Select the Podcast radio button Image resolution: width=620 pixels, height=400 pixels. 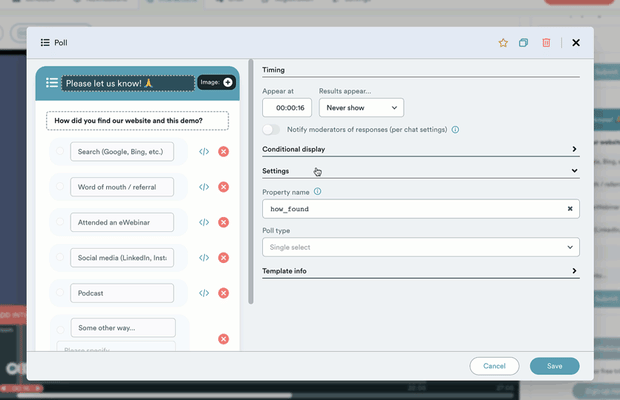59,293
